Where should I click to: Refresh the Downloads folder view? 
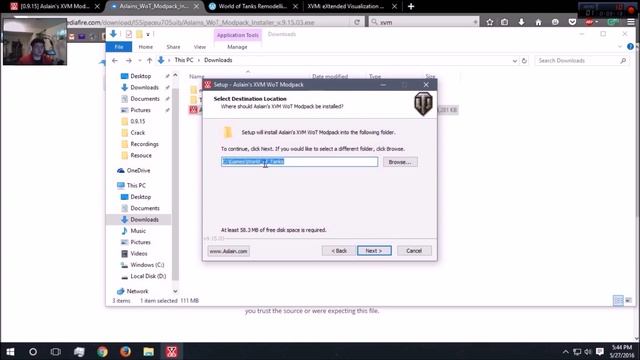524,61
